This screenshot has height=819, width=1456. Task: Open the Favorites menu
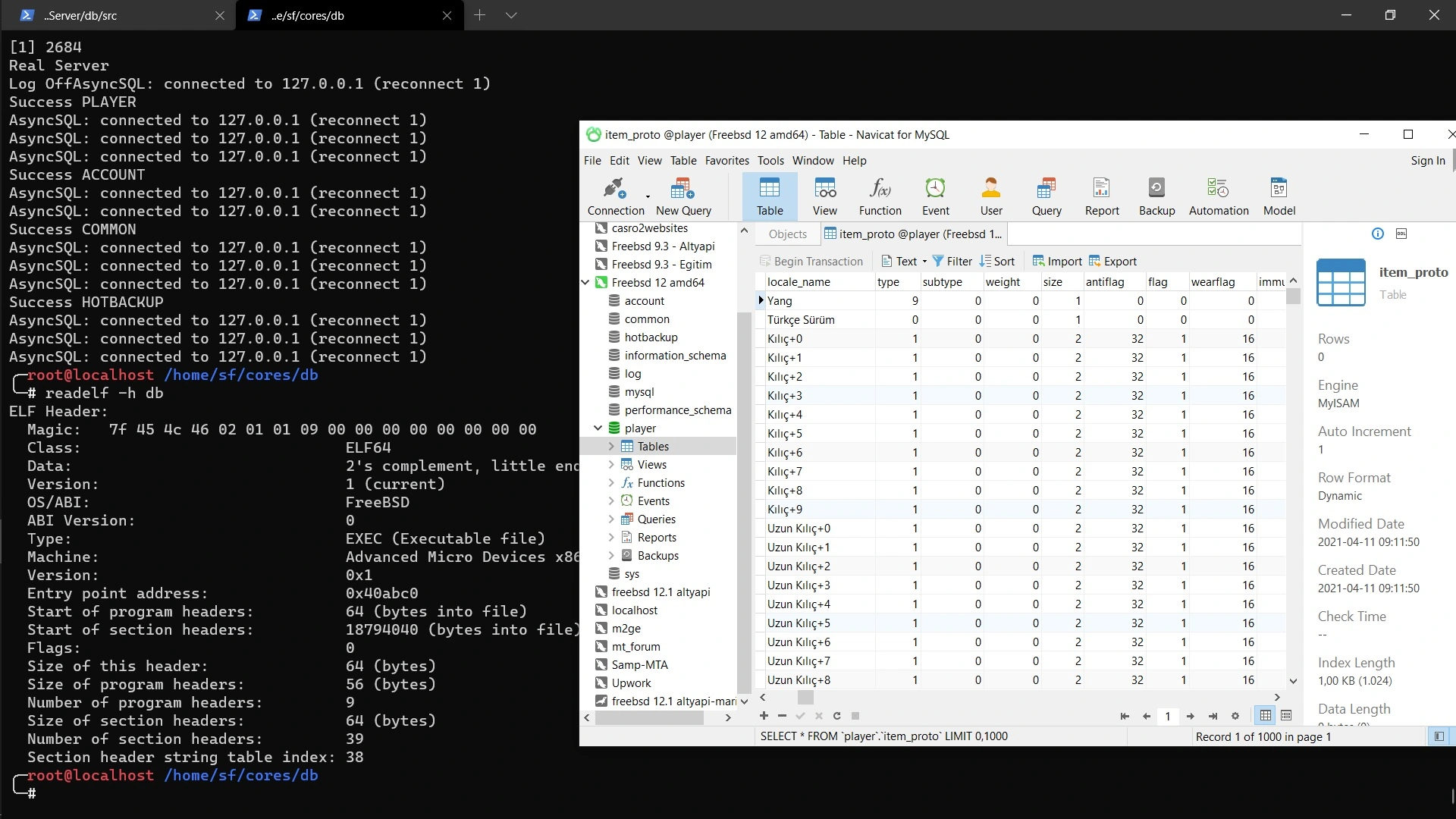pyautogui.click(x=726, y=161)
